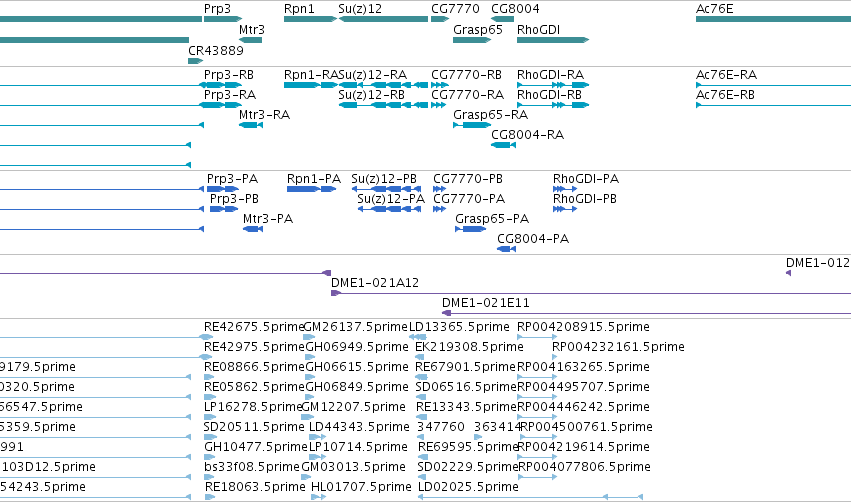Viewport: 851px width, 502px height.
Task: Select transcript RhoGDI-RB
Action: click(549, 95)
